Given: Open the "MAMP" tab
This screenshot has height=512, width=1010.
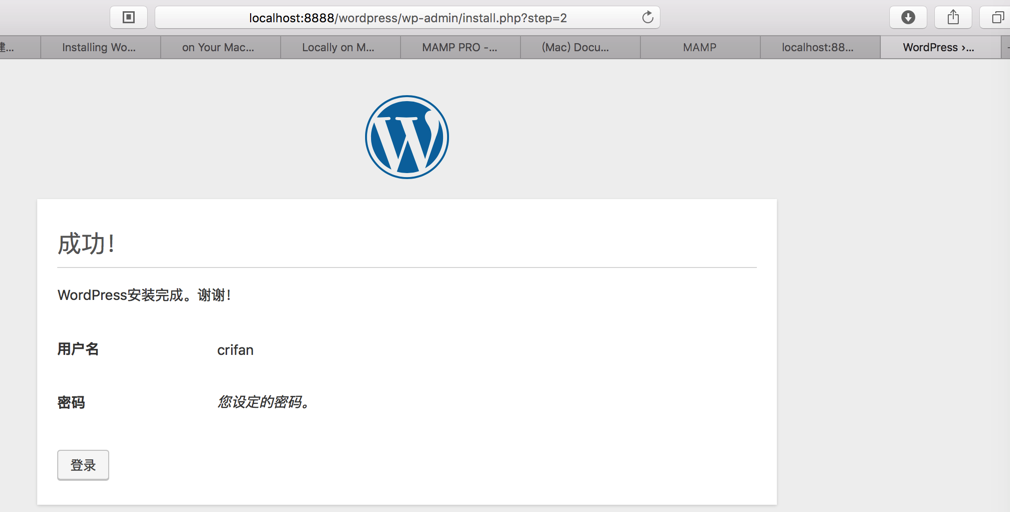Looking at the screenshot, I should point(700,47).
